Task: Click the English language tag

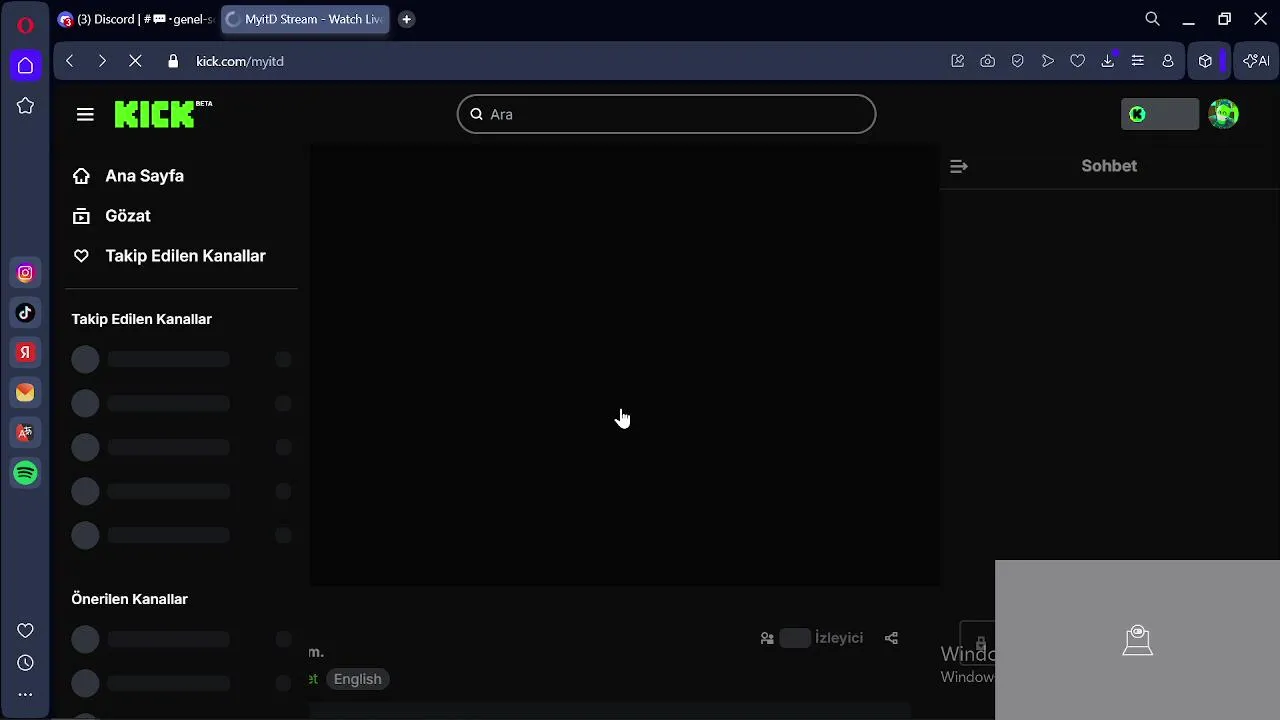Action: [358, 679]
